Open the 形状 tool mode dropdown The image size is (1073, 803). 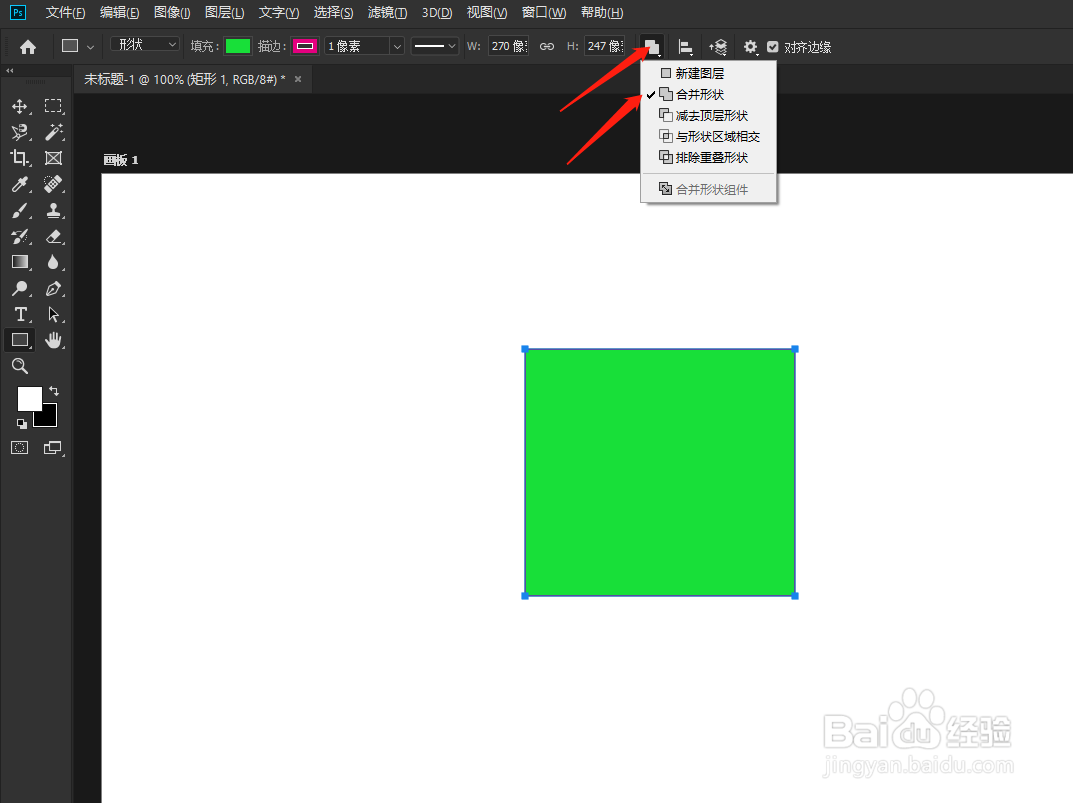click(x=145, y=45)
